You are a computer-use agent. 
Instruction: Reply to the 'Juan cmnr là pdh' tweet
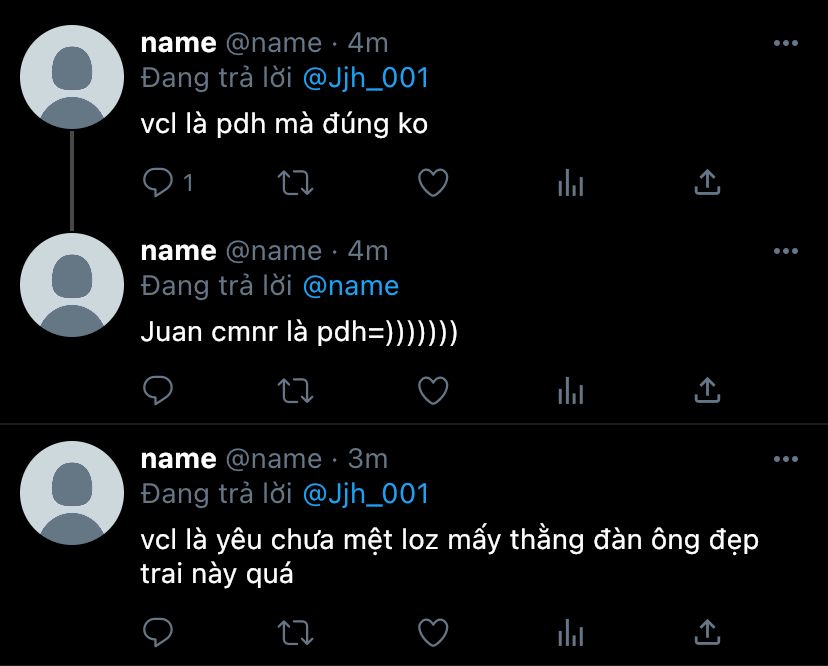click(158, 391)
